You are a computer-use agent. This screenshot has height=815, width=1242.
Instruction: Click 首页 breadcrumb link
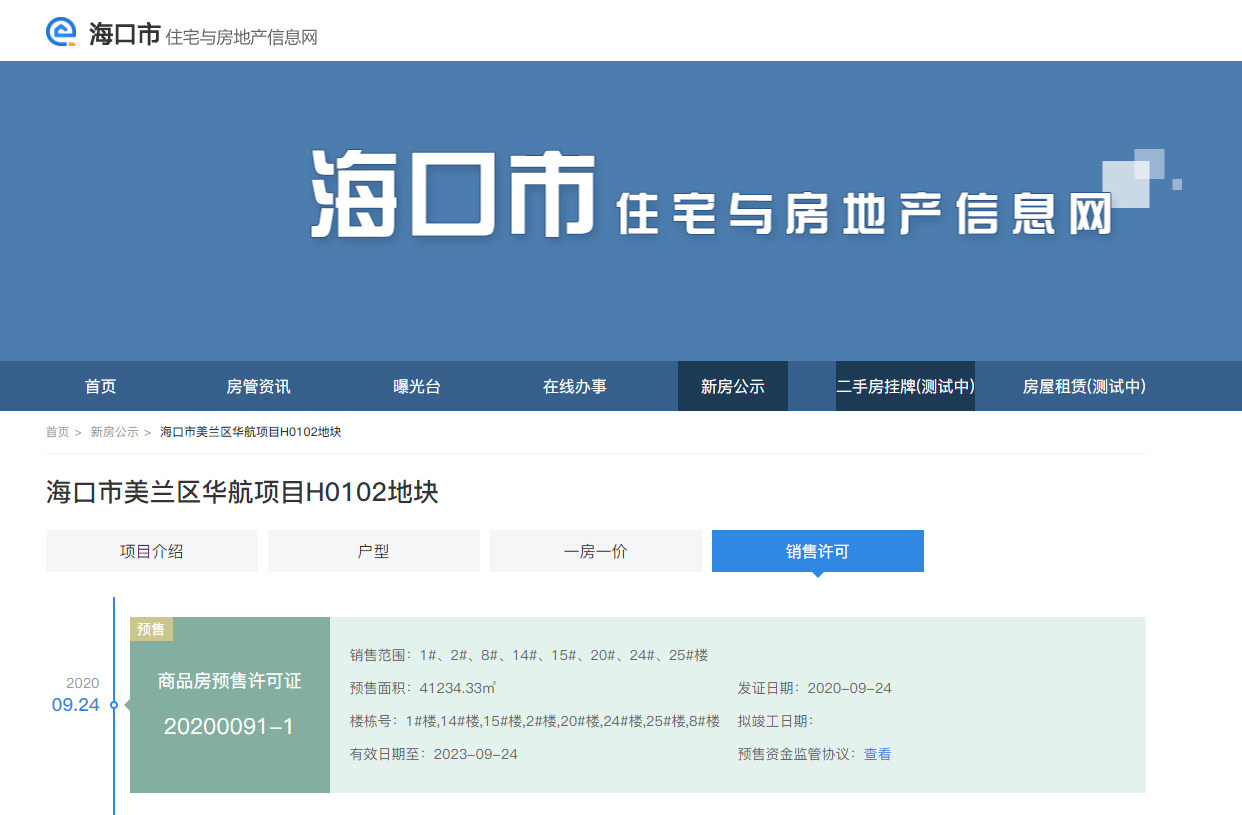click(x=57, y=432)
